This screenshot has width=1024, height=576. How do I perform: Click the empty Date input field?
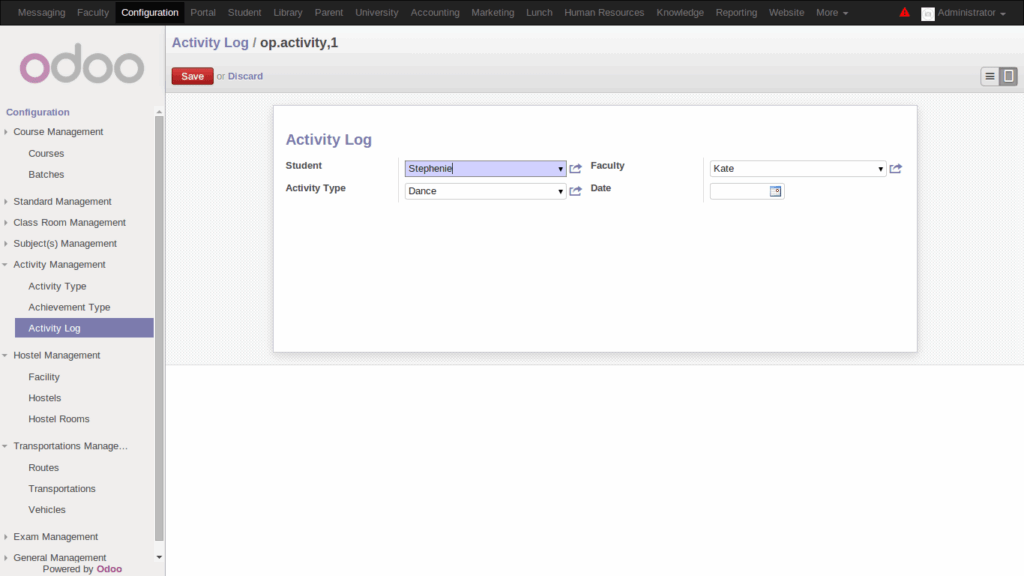coord(739,191)
